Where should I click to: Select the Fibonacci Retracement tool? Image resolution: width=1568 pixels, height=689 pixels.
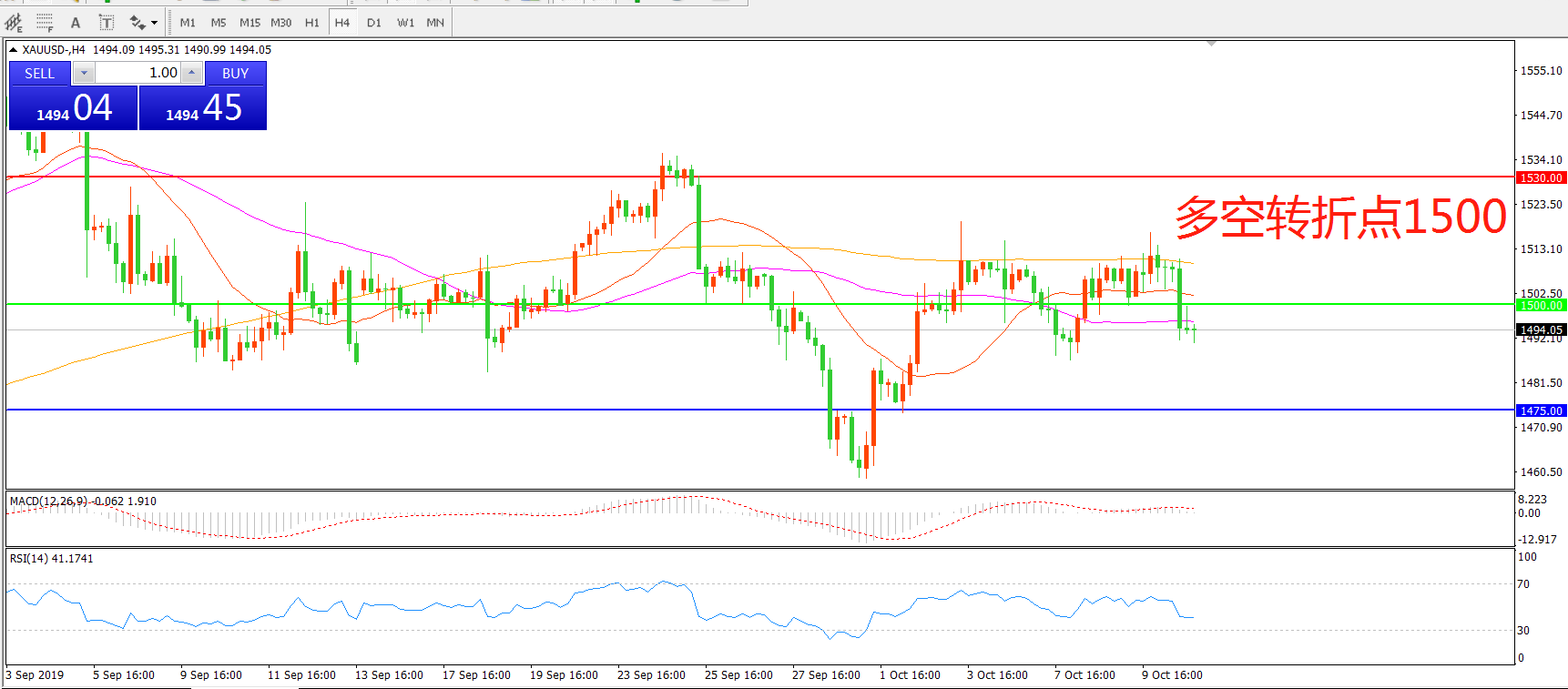[45, 23]
